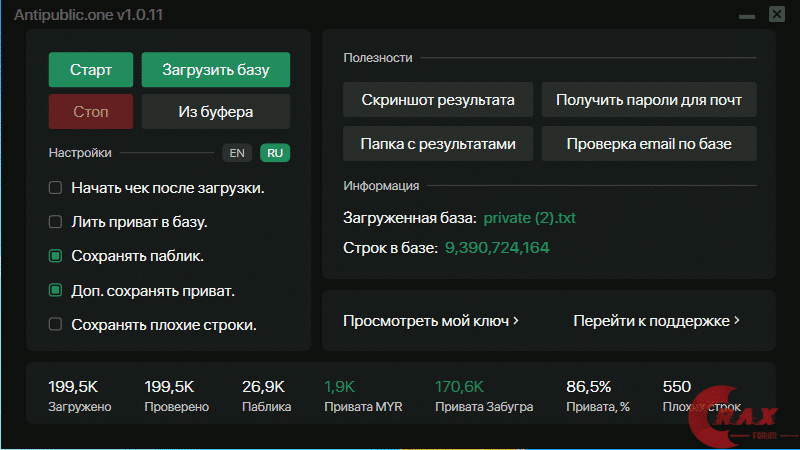
Task: Minimize window using title bar dash icon
Action: pyautogui.click(x=746, y=16)
